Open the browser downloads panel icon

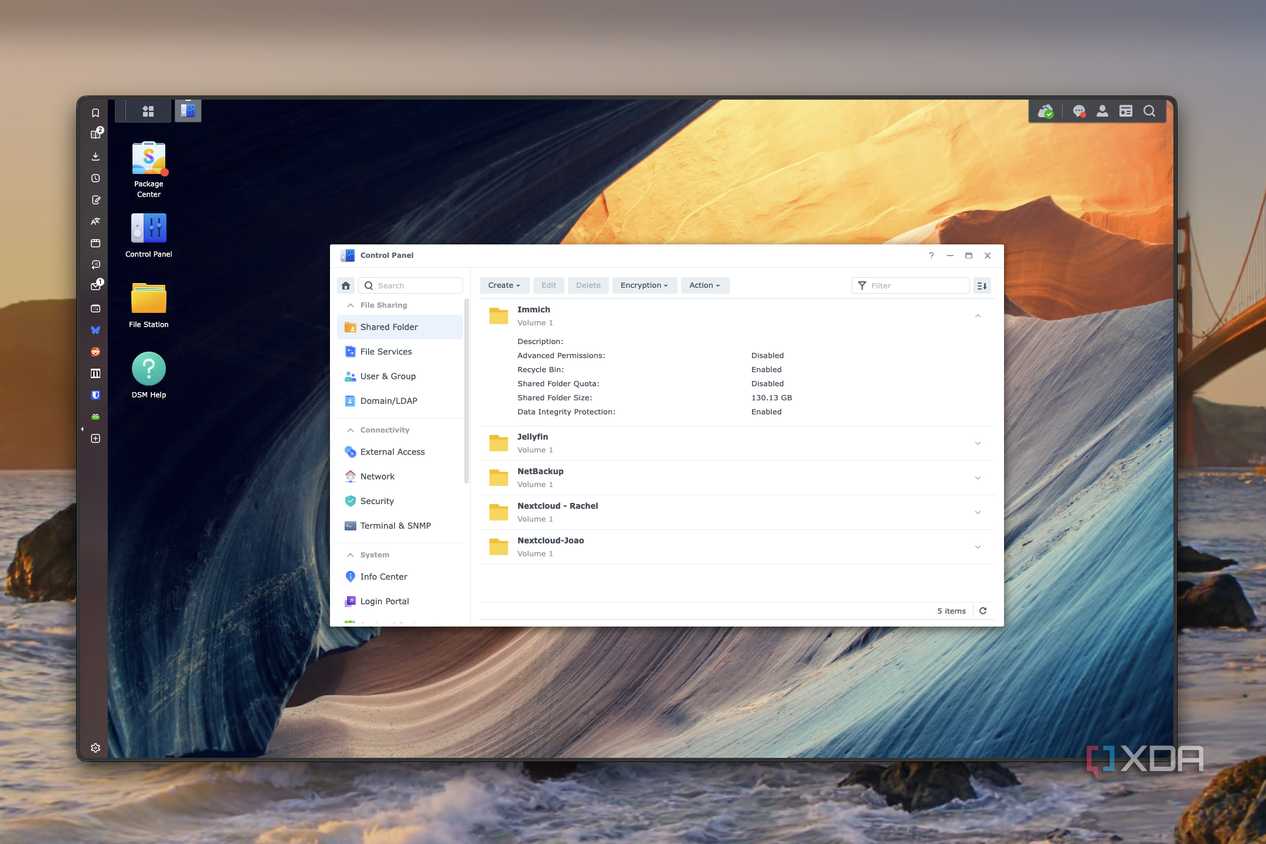[x=95, y=156]
